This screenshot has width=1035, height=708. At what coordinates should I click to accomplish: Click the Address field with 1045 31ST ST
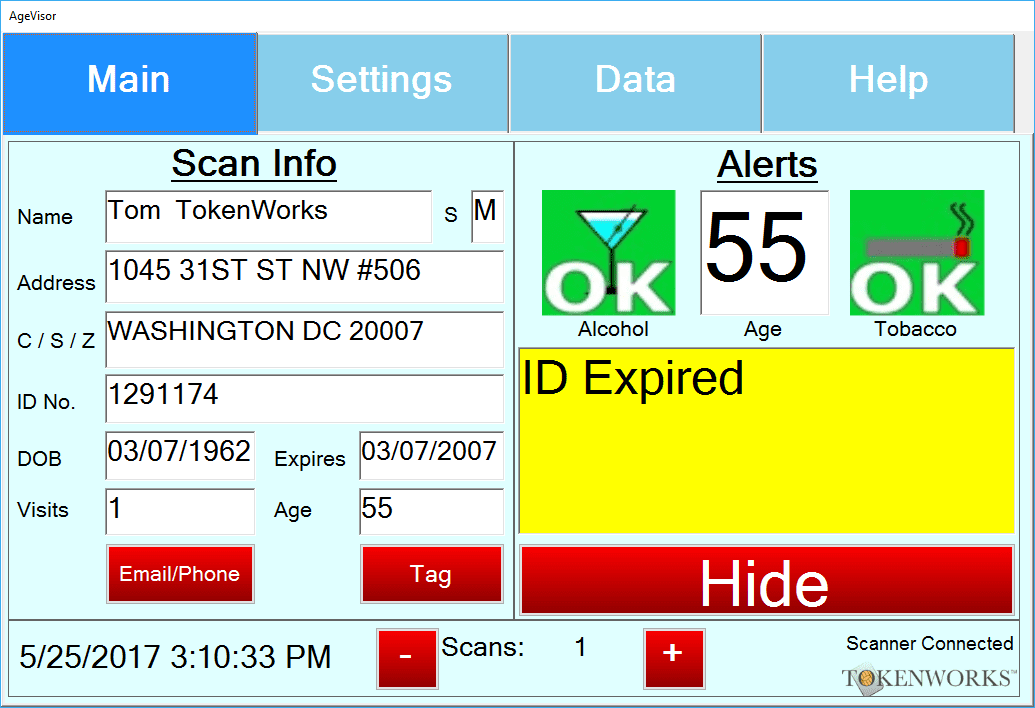304,276
